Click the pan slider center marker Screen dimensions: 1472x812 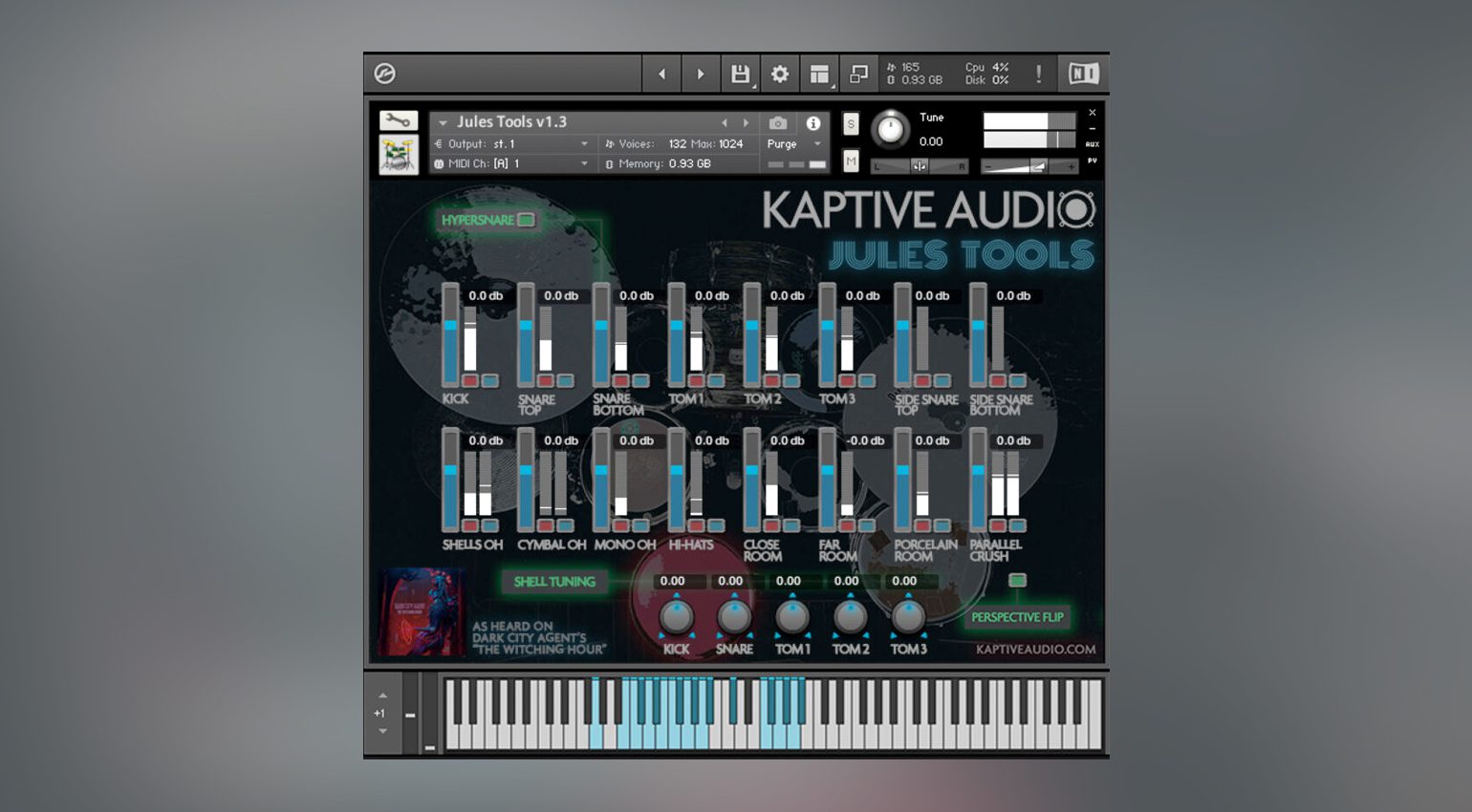click(x=919, y=166)
